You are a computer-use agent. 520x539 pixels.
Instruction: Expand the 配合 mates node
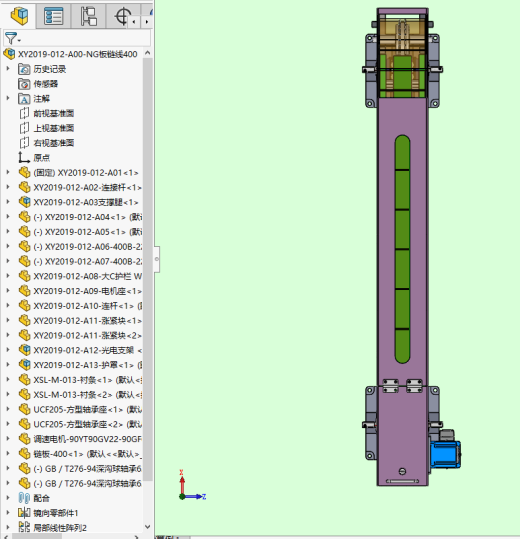(x=8, y=498)
